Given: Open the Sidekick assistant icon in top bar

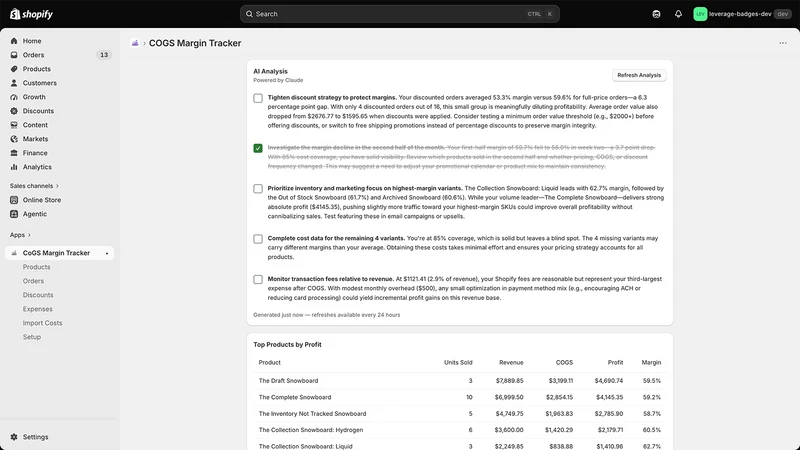Looking at the screenshot, I should (656, 14).
